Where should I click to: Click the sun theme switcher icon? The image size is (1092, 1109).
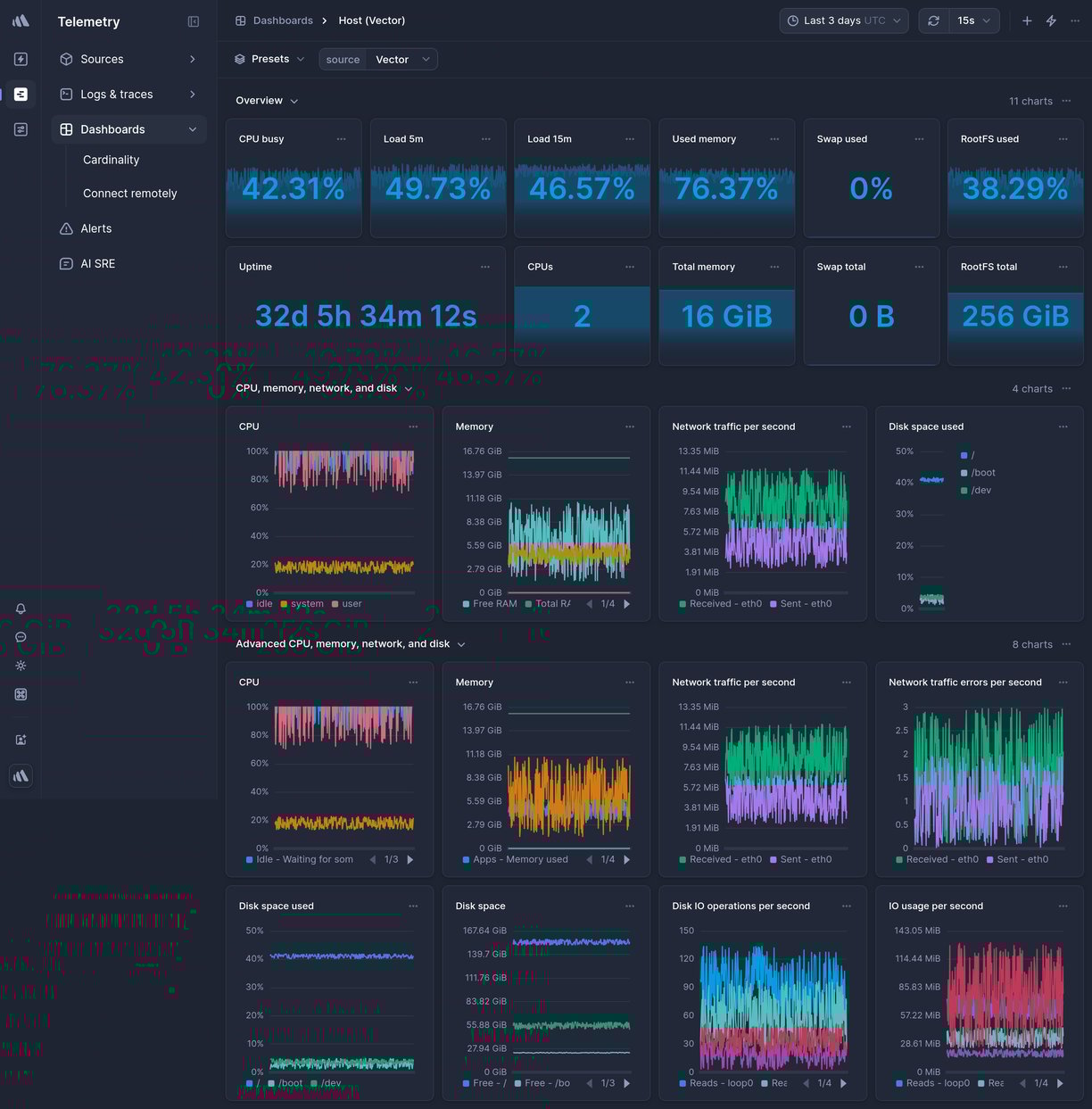21,666
